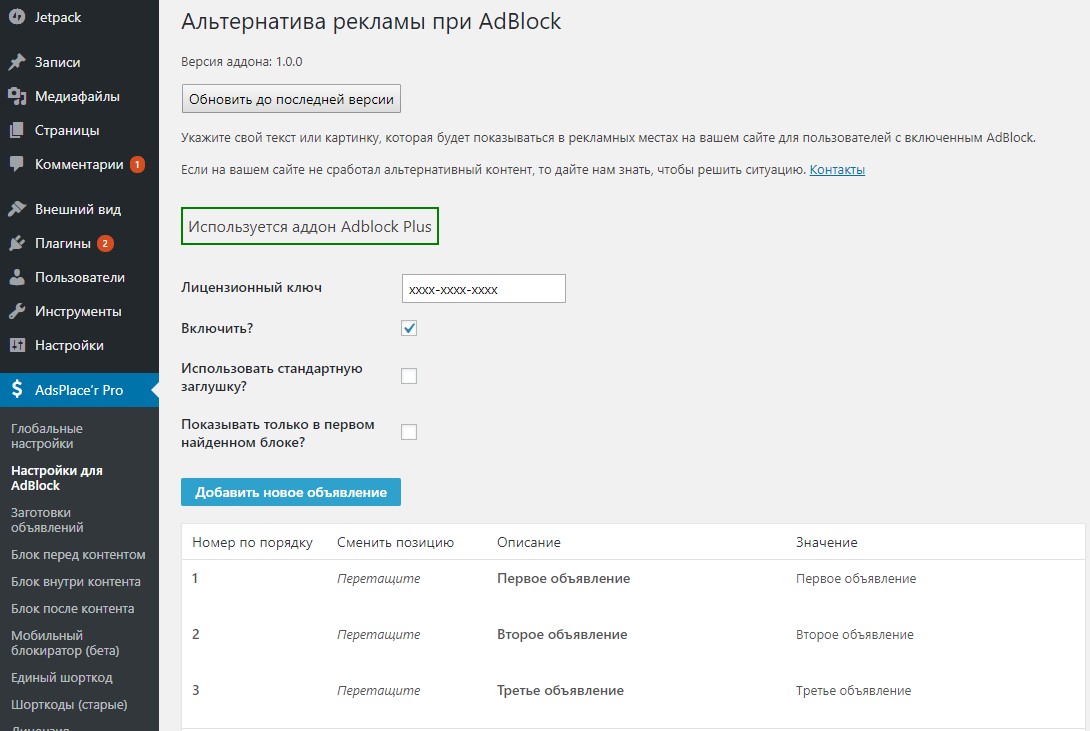Open Глобальные настройки submenu item
The height and width of the screenshot is (731, 1090).
(45, 438)
